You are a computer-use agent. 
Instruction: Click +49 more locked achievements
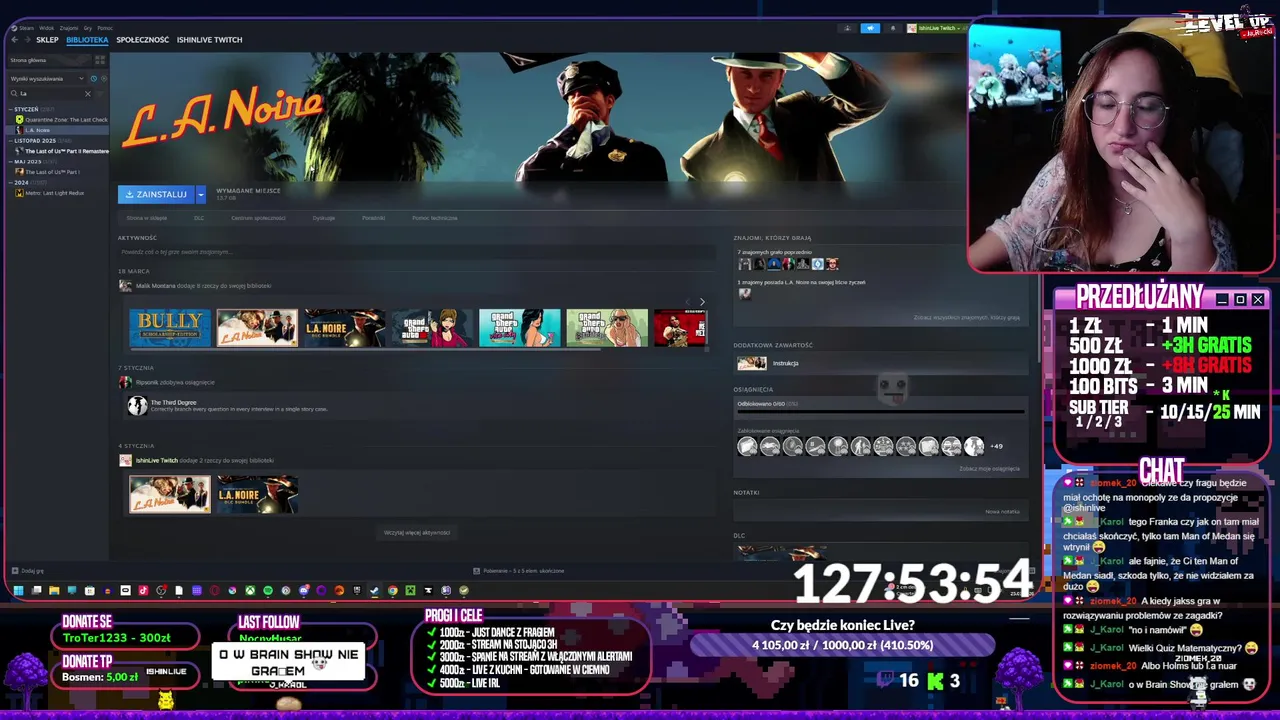(996, 446)
